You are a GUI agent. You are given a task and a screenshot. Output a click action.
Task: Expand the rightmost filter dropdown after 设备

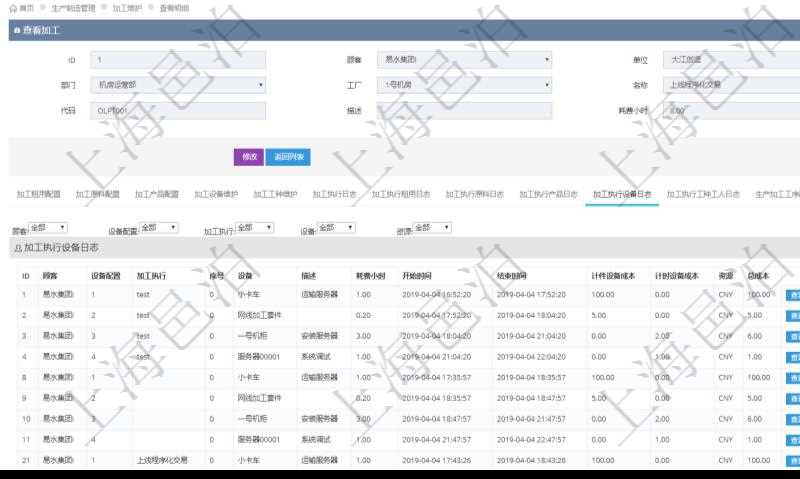(x=432, y=228)
